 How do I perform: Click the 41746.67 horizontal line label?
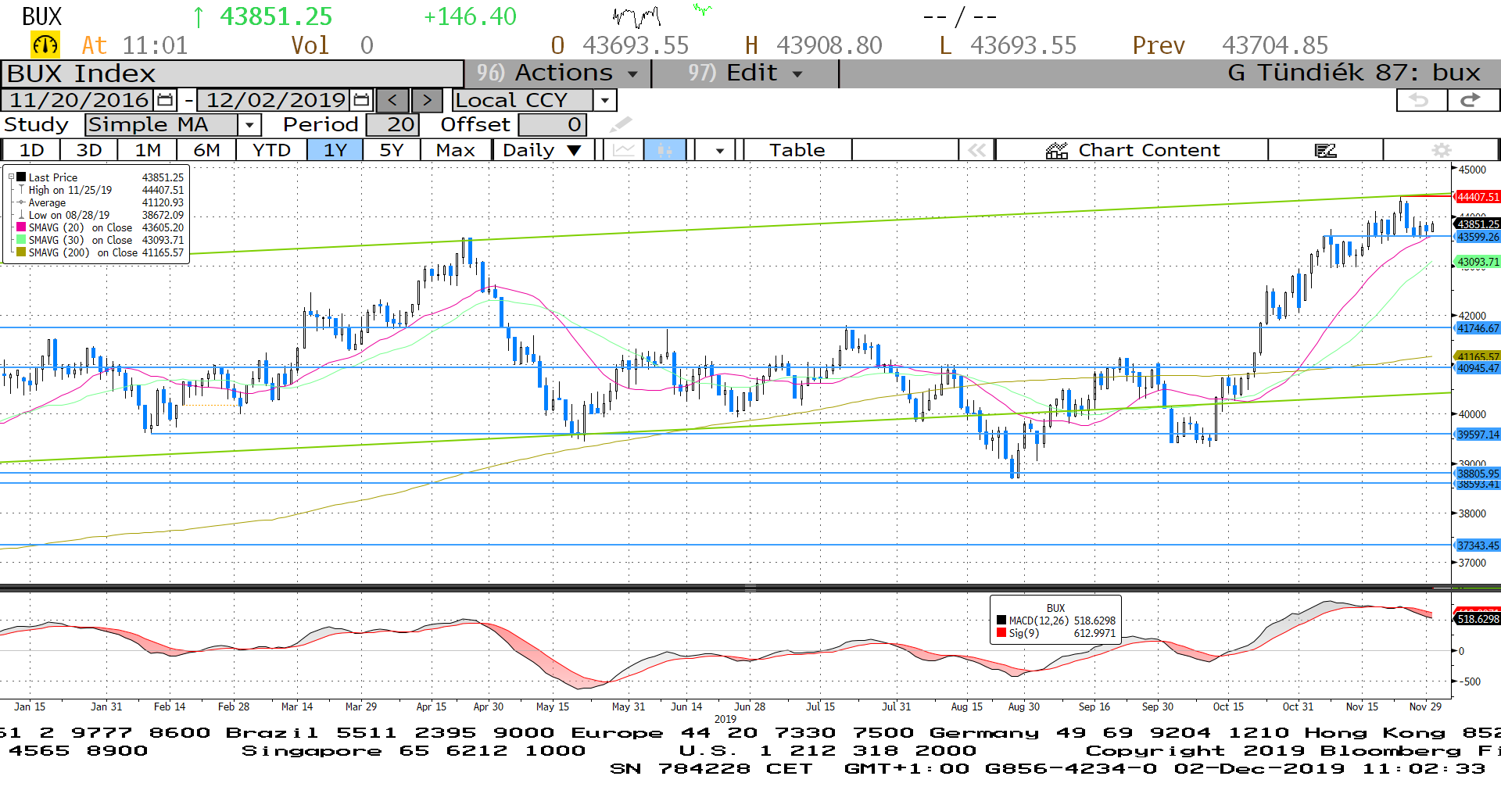1478,328
